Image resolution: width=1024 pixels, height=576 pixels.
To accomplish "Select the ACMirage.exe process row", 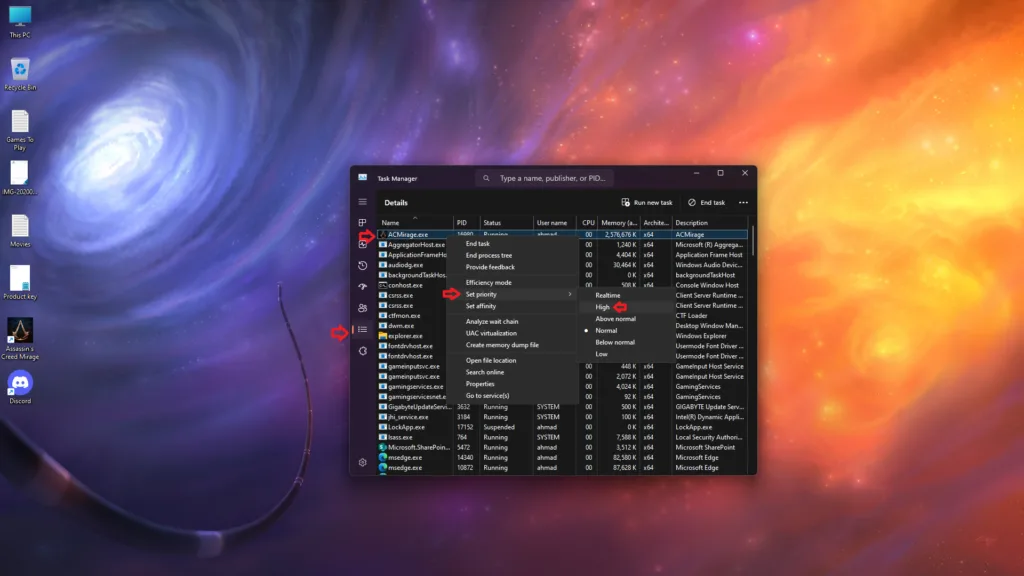I will [563, 234].
